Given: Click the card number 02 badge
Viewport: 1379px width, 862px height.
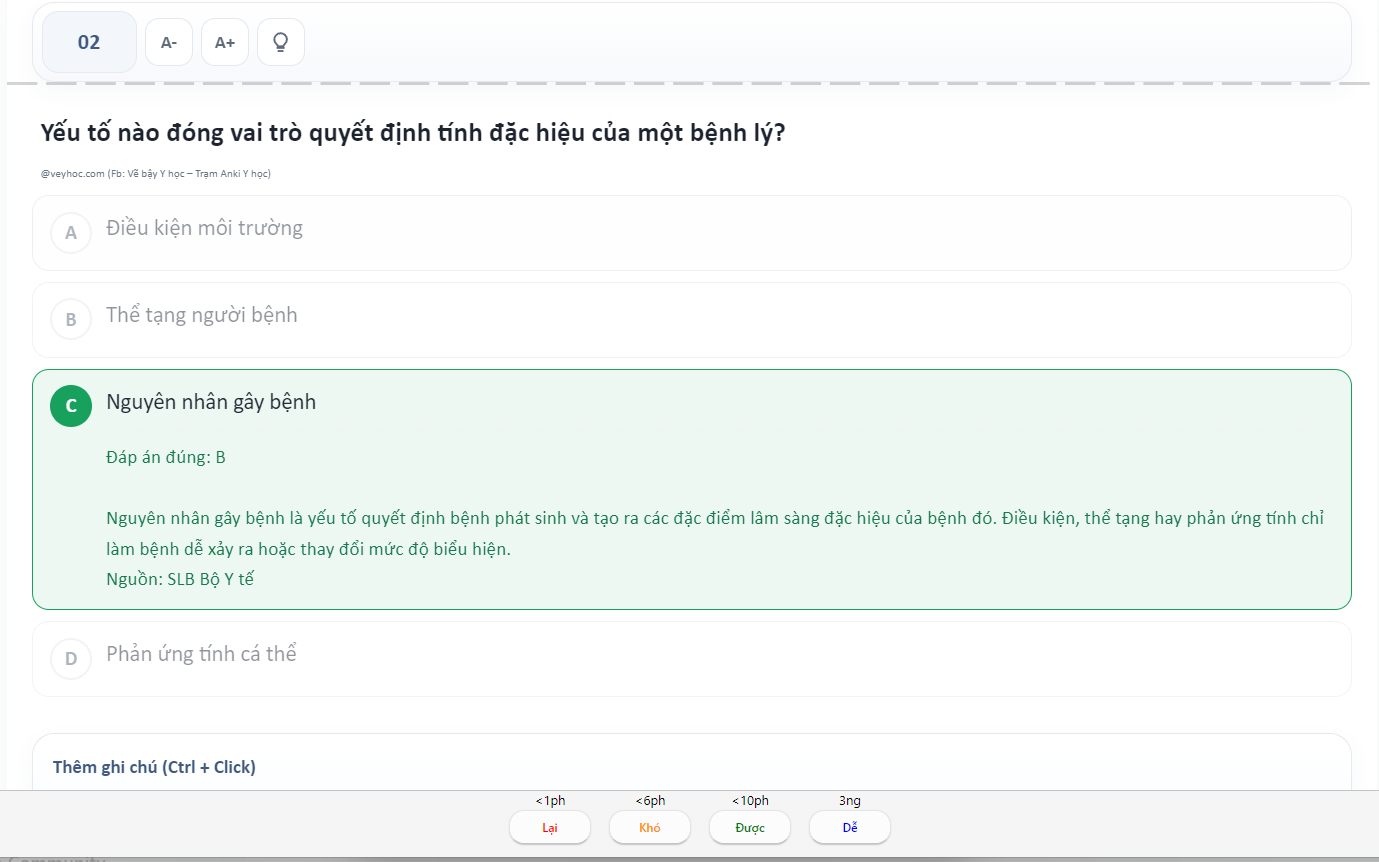Looking at the screenshot, I should (x=89, y=42).
